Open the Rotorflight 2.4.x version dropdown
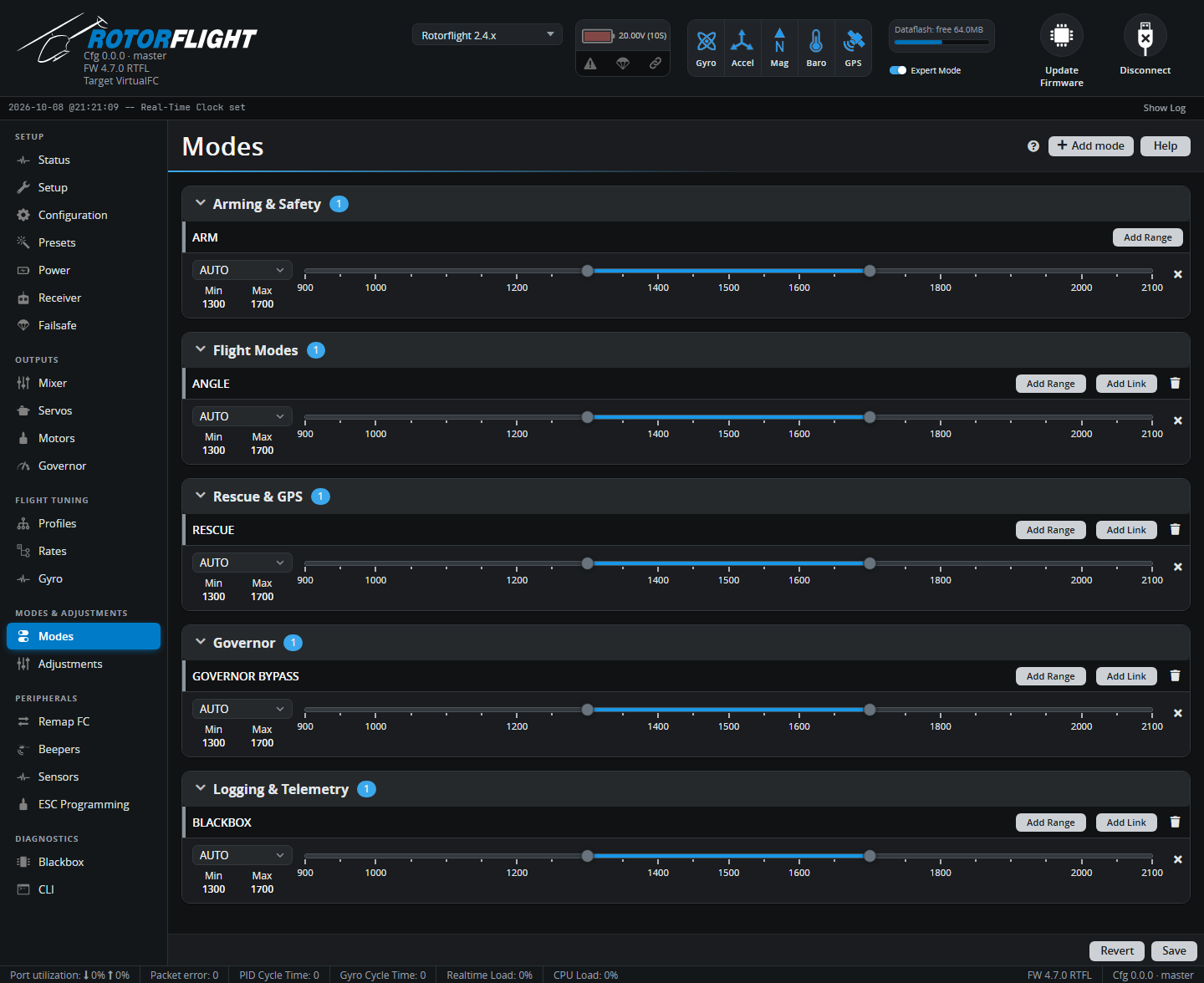The height and width of the screenshot is (983, 1204). click(x=487, y=35)
